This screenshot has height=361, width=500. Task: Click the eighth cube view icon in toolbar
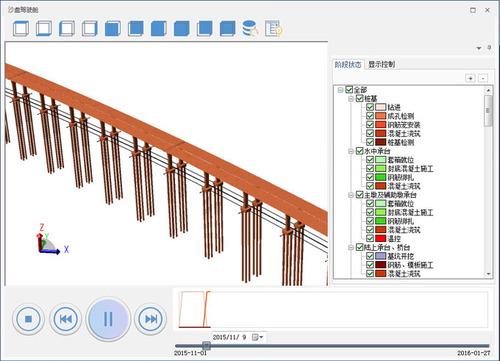click(182, 28)
